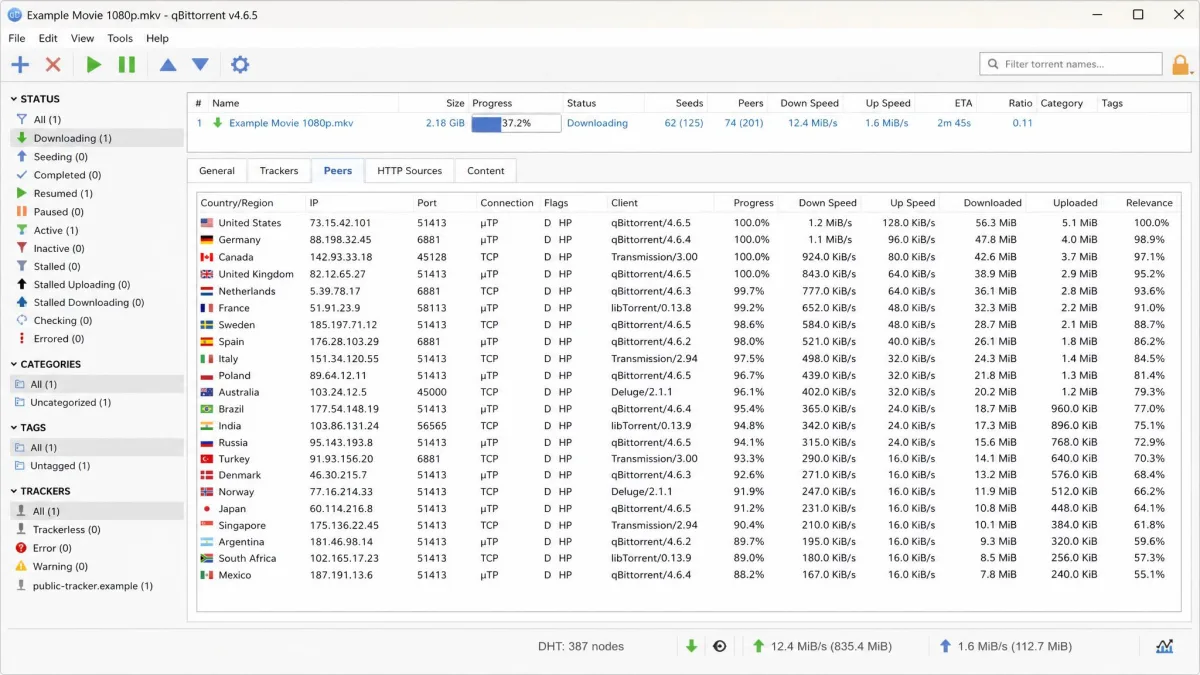Pause torrents with the green pause icon
1200x675 pixels.
(x=127, y=64)
